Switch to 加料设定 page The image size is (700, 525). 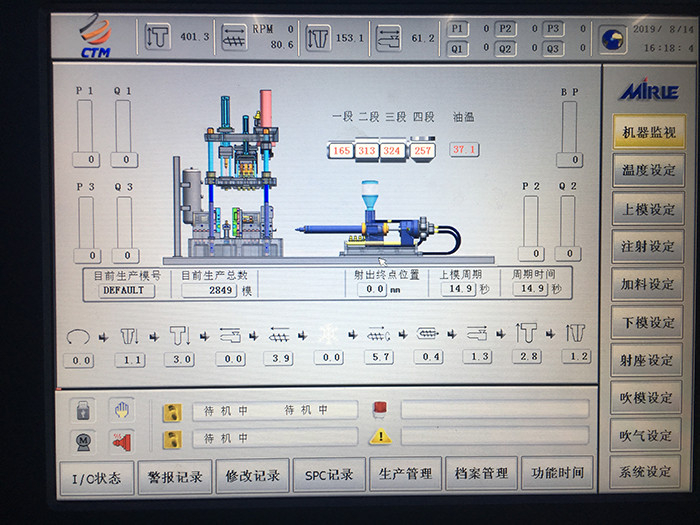tap(647, 284)
